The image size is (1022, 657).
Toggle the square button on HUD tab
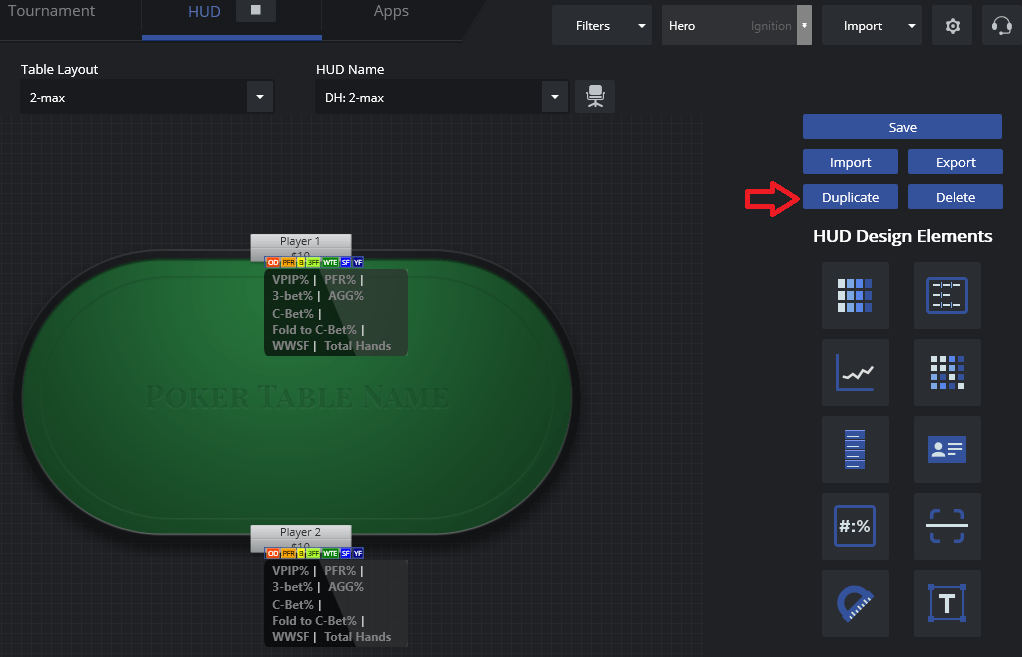(x=256, y=10)
